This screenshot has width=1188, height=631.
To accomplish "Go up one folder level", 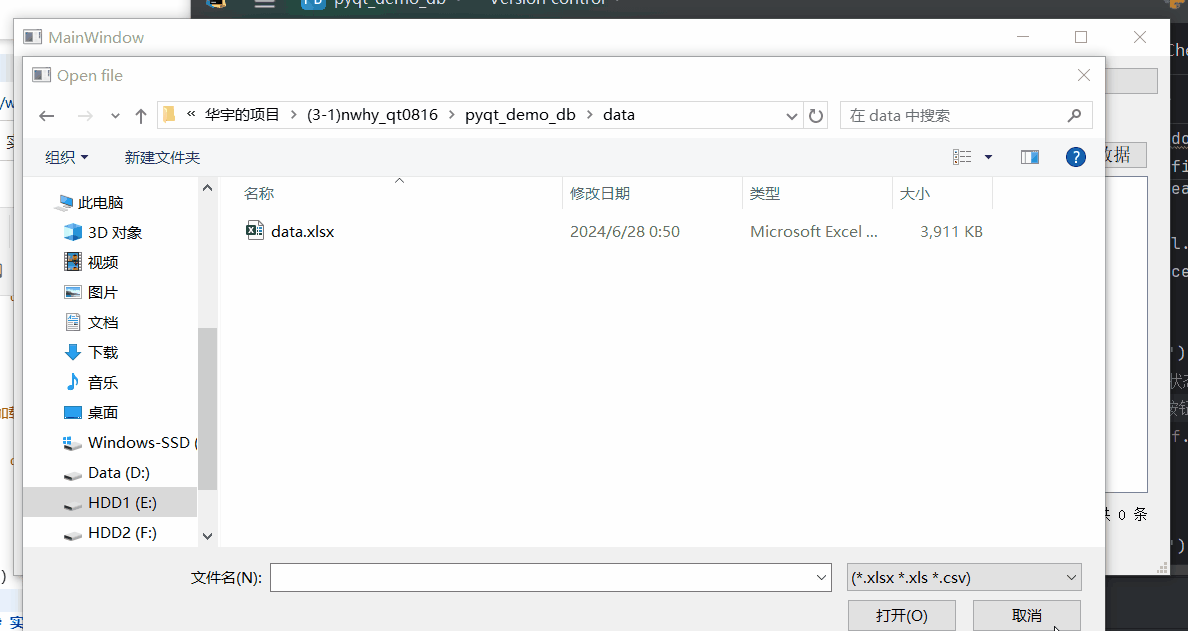I will [140, 116].
